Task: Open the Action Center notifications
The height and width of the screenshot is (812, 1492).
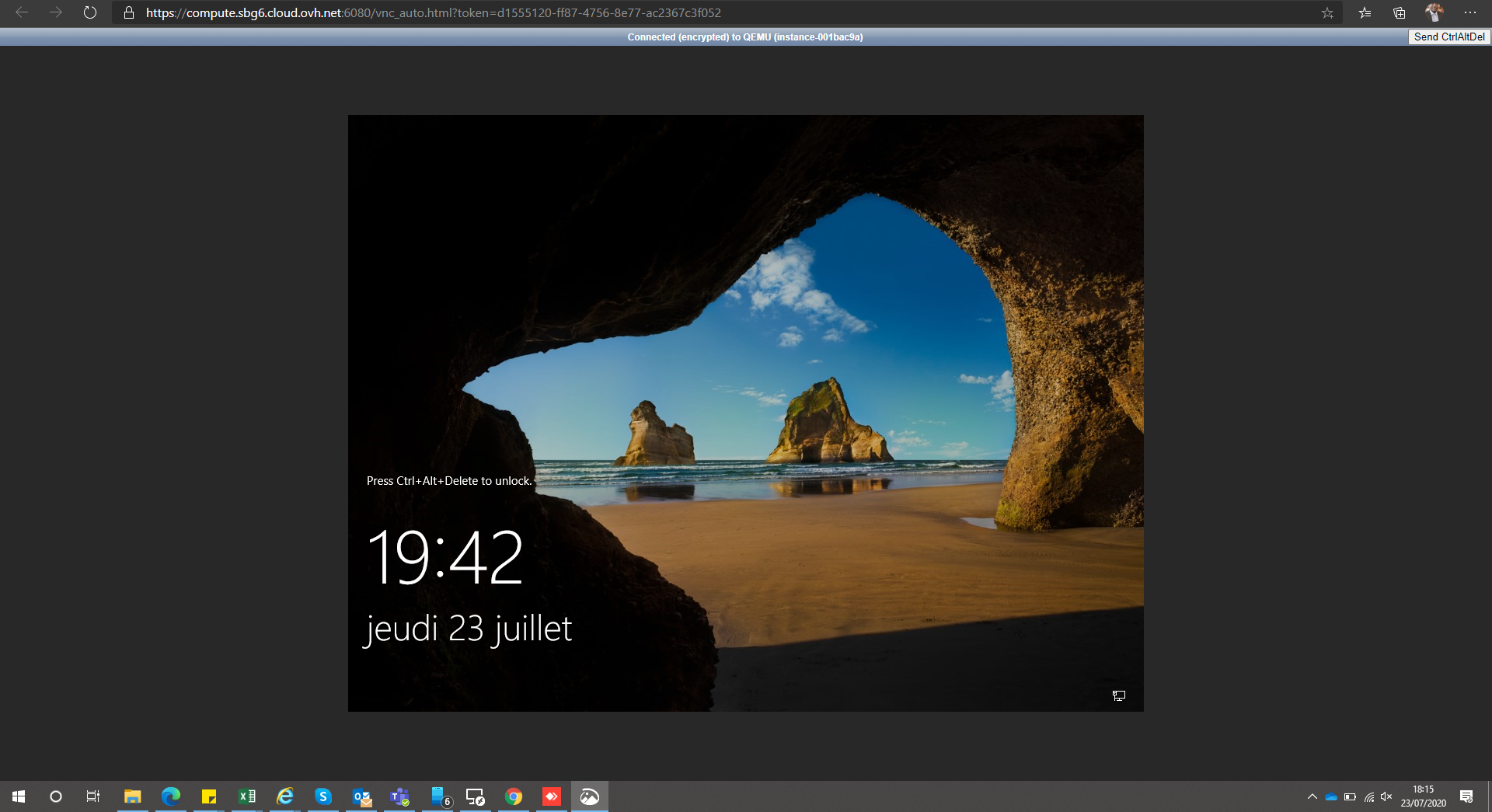Action: click(1466, 796)
